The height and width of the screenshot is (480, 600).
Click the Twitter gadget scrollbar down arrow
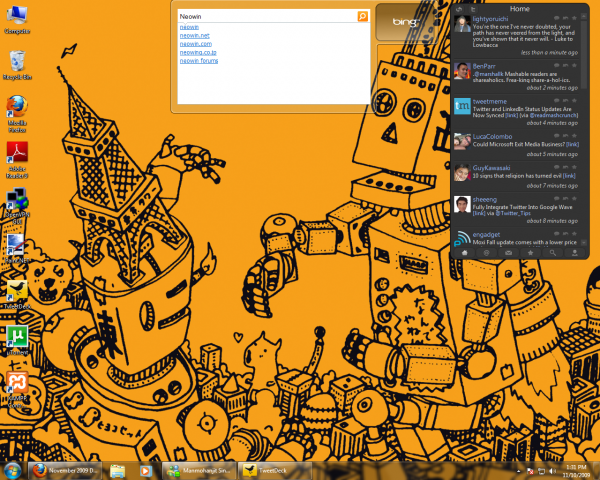click(x=584, y=242)
